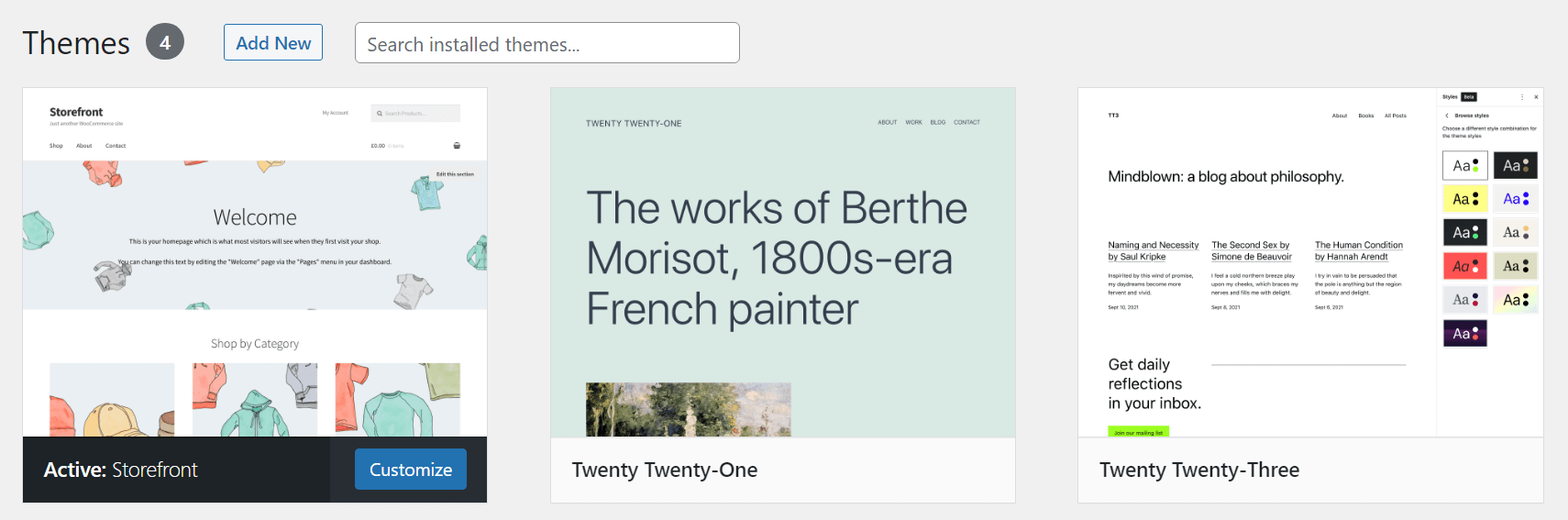Click the Beta badge next to Styles
The height and width of the screenshot is (520, 1568).
click(x=1469, y=97)
